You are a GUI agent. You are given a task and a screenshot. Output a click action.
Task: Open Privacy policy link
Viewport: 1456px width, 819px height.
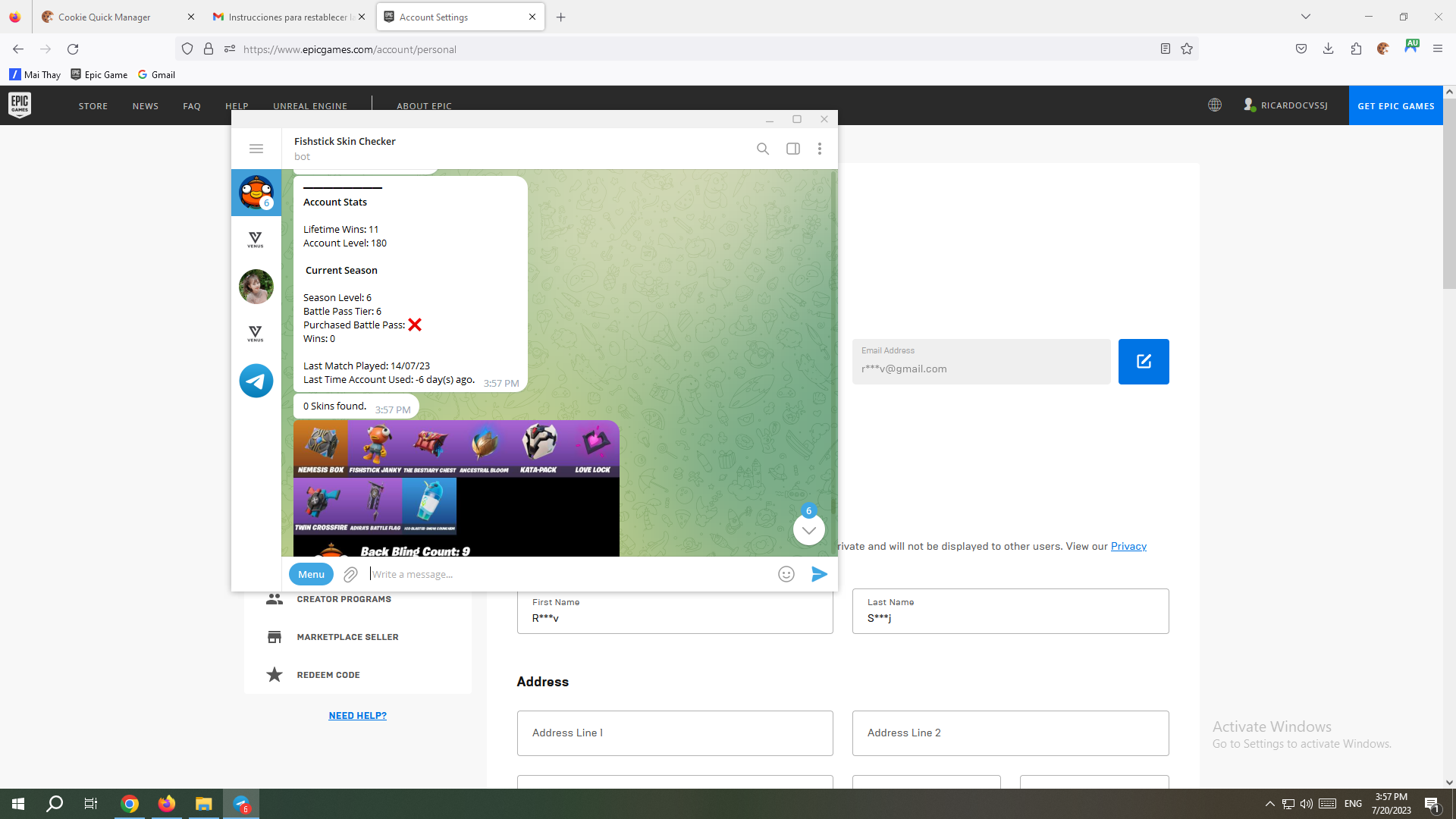pyautogui.click(x=1128, y=546)
